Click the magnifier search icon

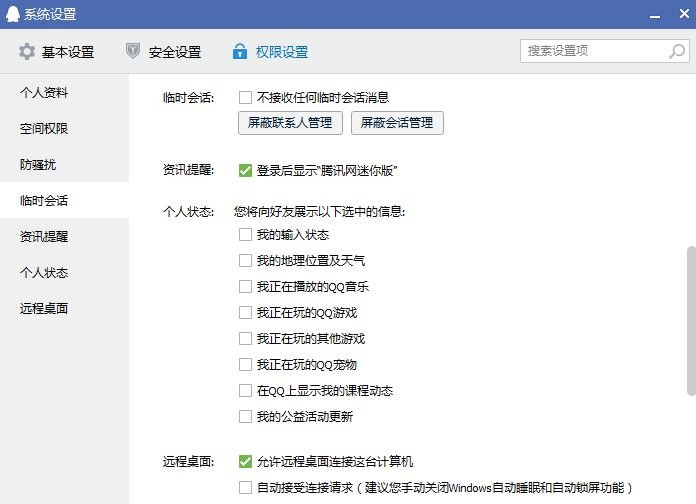pos(677,51)
